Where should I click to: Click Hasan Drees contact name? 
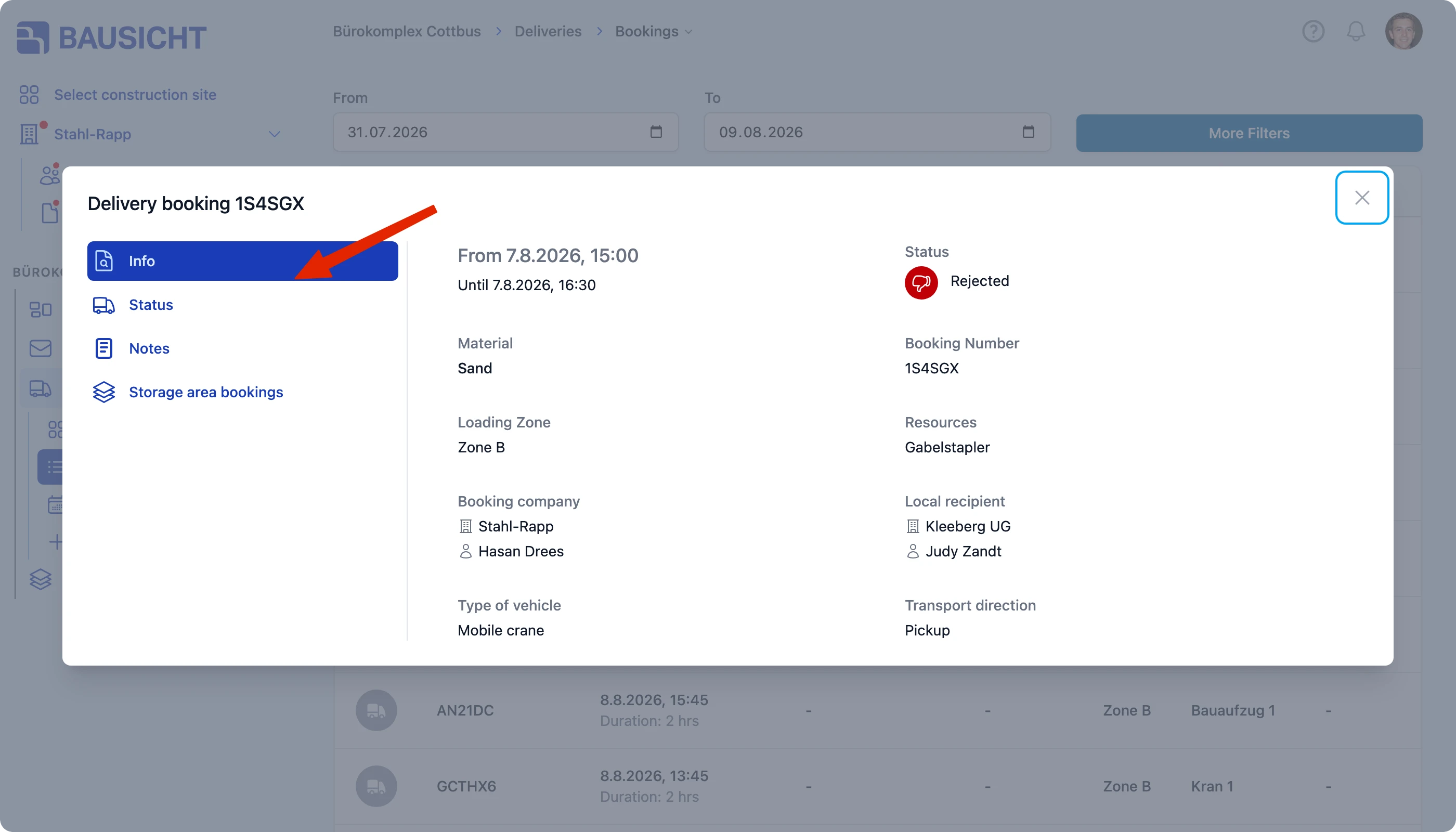[x=521, y=551]
